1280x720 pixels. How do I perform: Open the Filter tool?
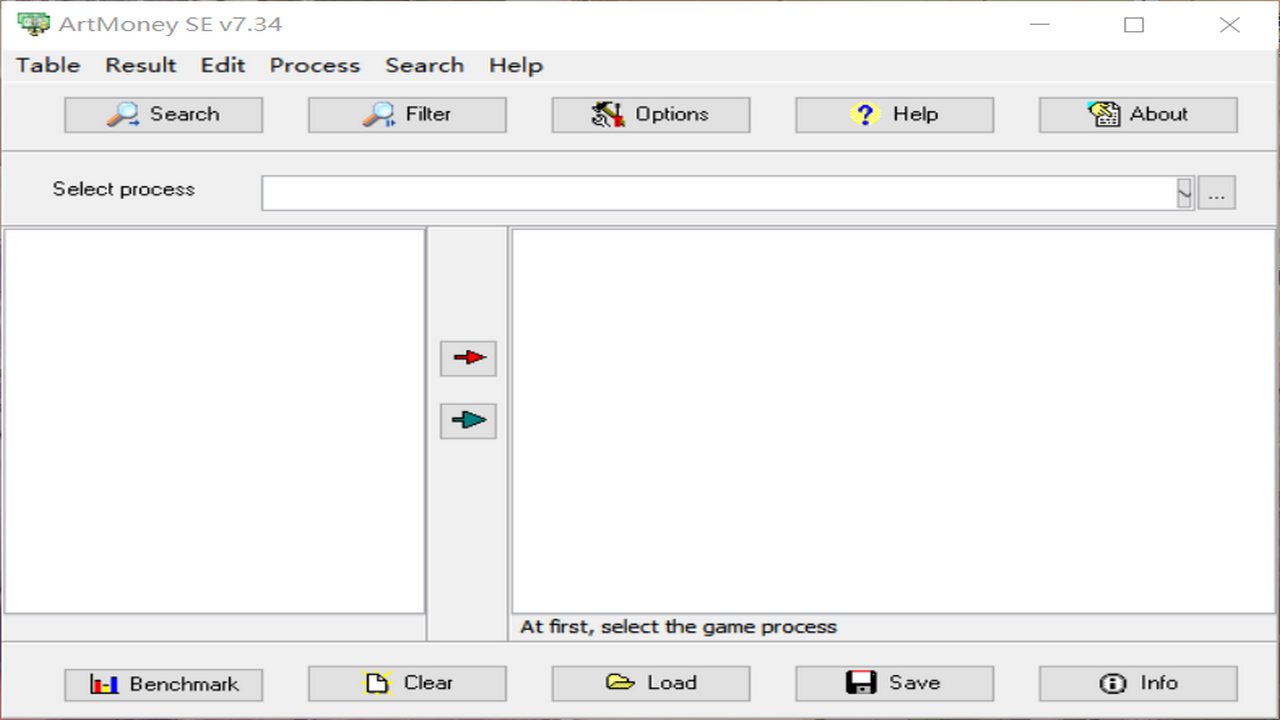click(x=407, y=115)
